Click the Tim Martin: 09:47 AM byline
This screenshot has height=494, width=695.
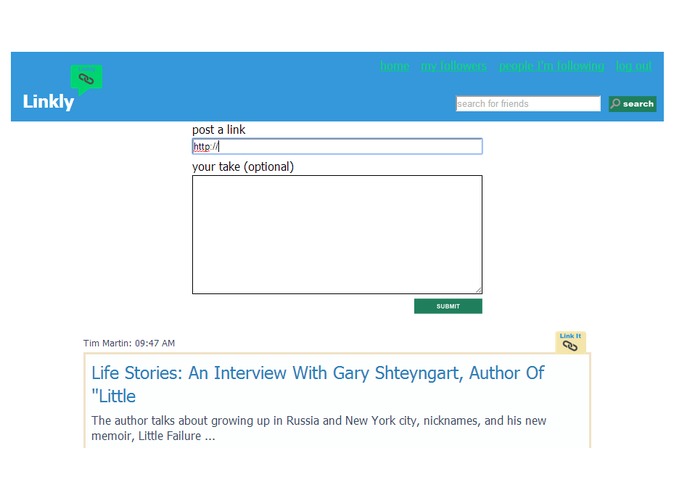pos(129,343)
